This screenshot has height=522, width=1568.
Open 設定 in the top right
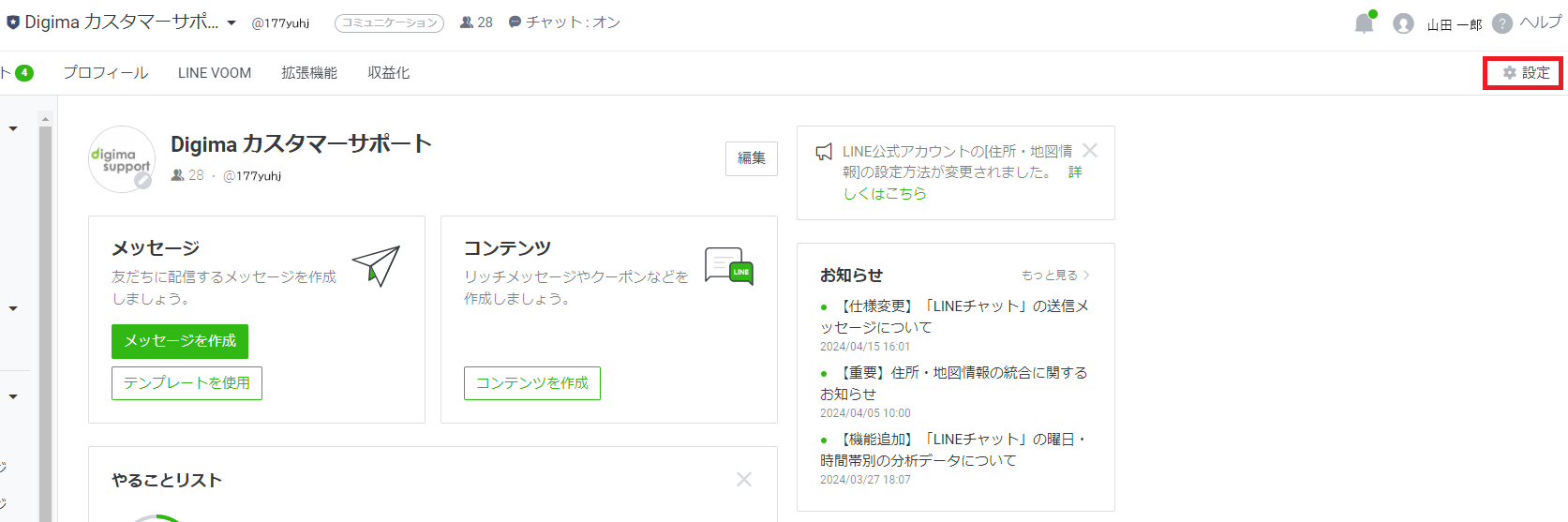(x=1523, y=72)
